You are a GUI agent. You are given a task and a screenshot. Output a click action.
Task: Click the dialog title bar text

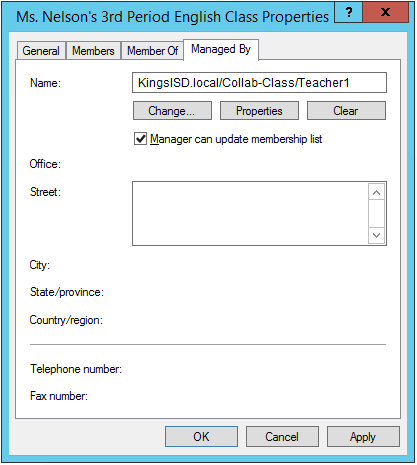(x=172, y=17)
